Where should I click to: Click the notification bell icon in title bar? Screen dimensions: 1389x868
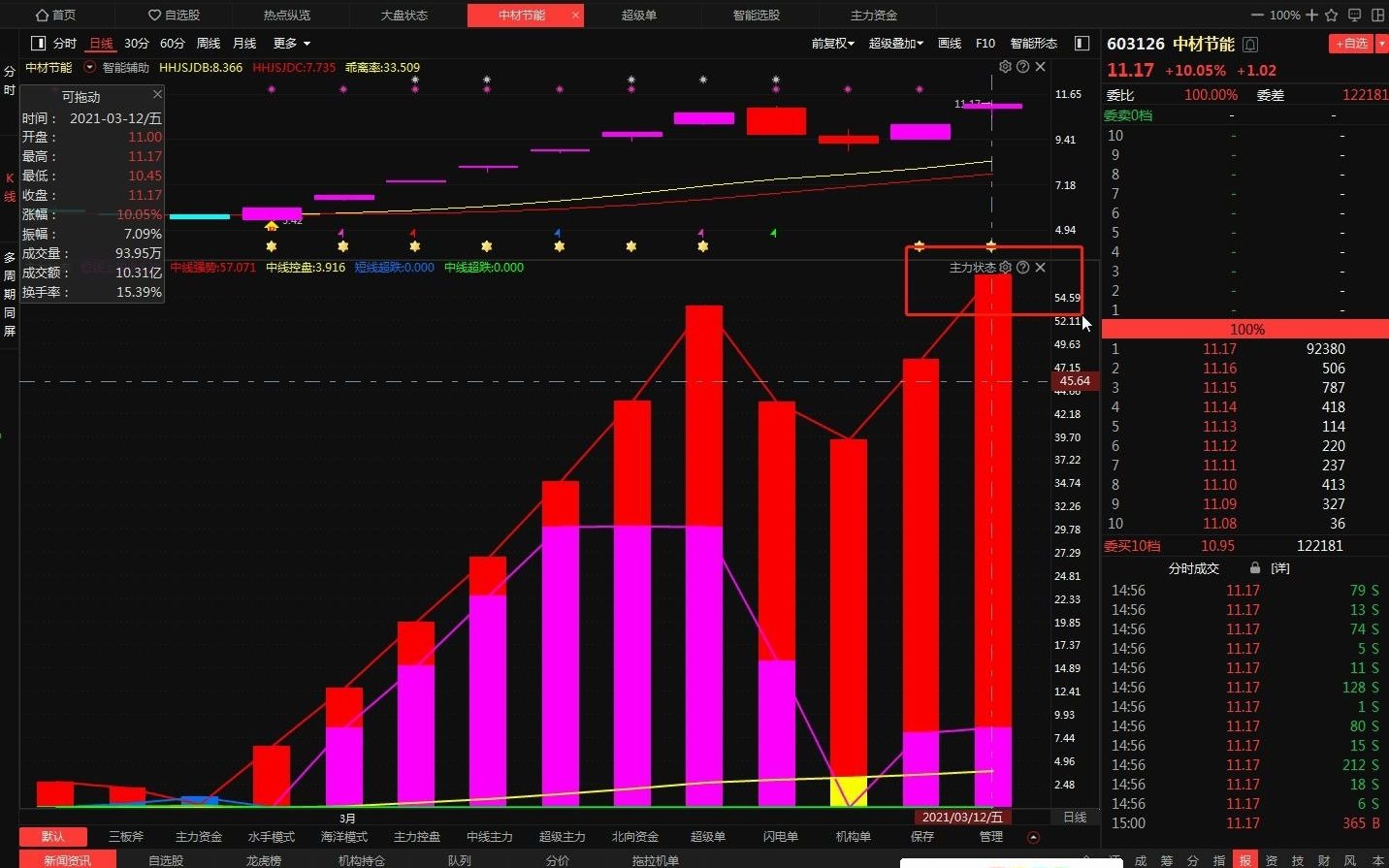(x=1355, y=16)
